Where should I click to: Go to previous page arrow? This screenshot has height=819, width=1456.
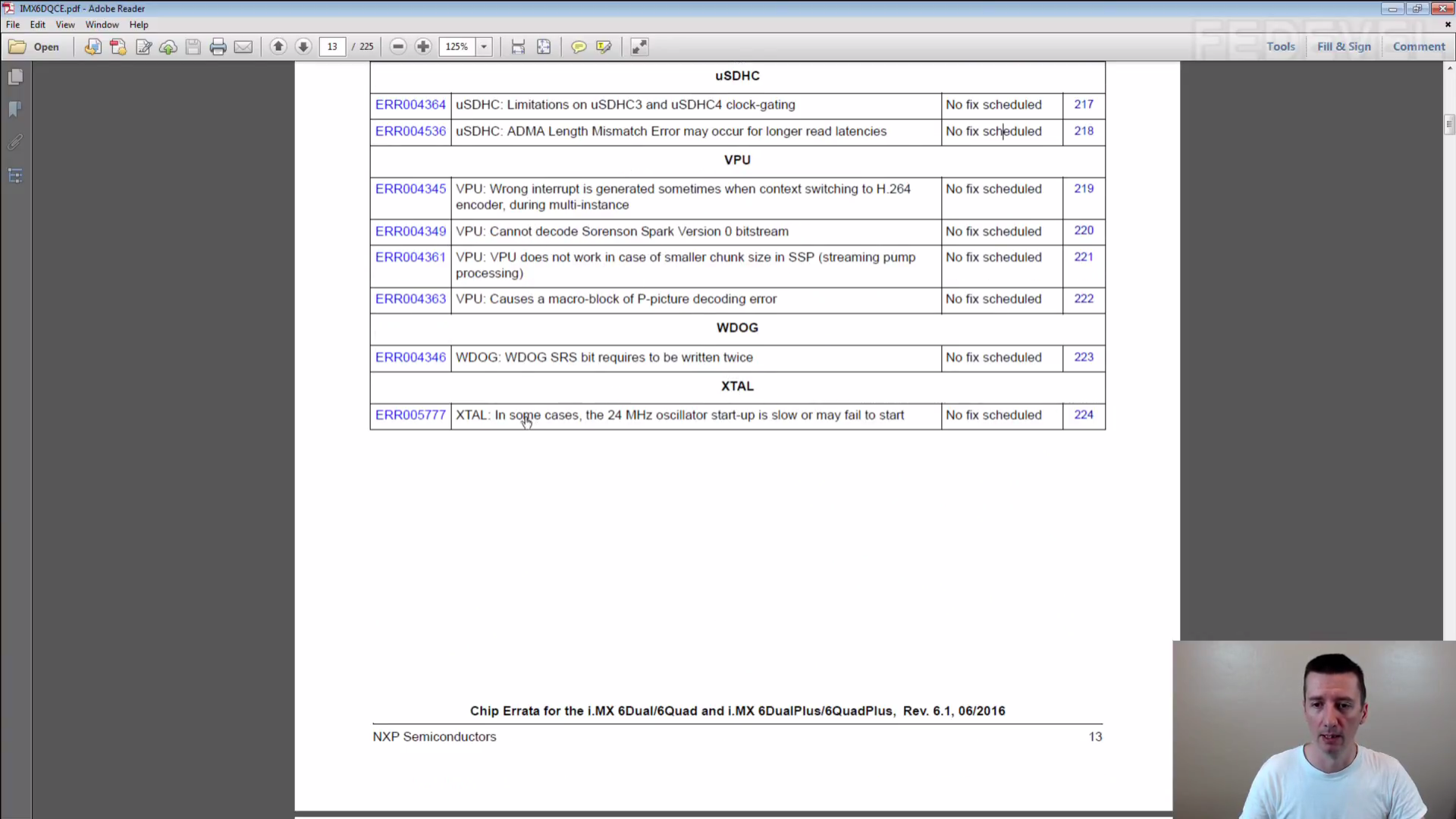[x=278, y=47]
